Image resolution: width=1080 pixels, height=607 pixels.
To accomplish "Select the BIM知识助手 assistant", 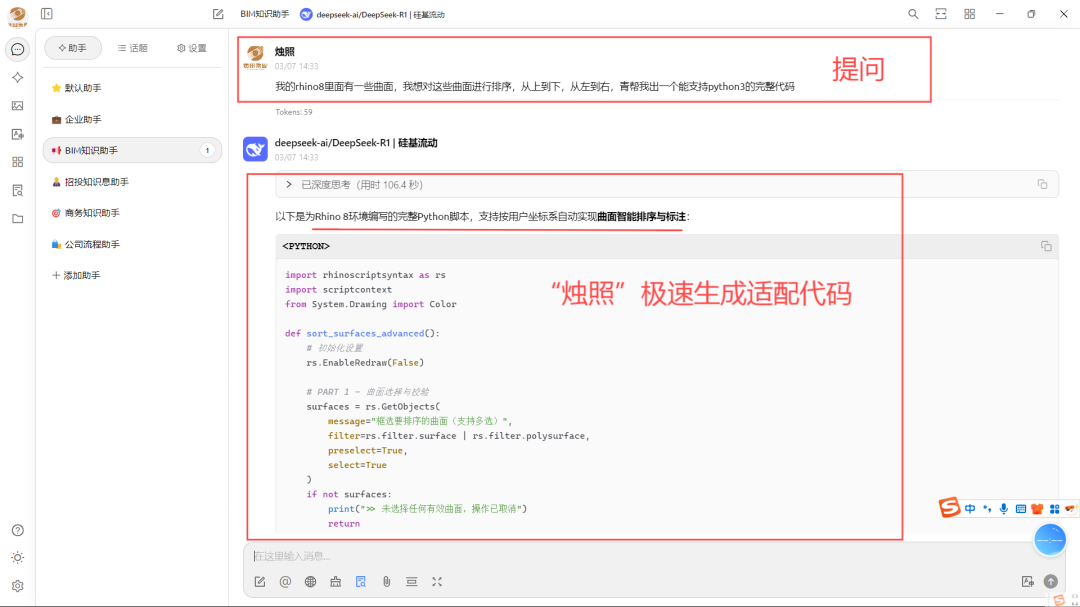I will tap(132, 150).
